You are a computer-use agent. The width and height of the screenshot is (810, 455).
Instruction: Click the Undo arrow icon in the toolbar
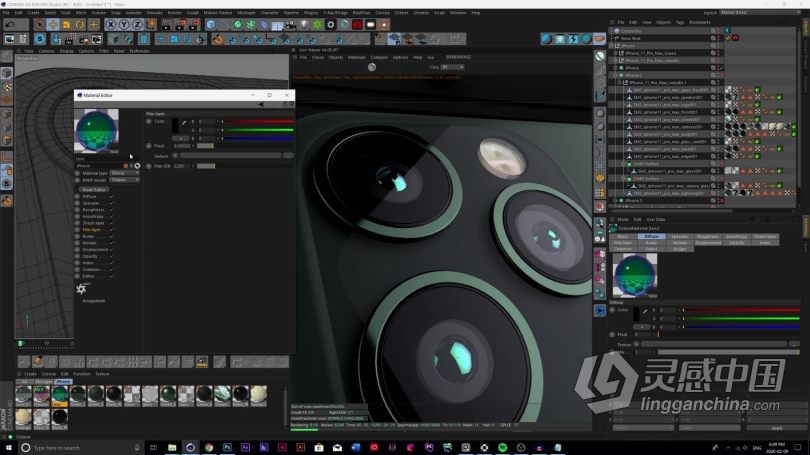pyautogui.click(x=10, y=24)
